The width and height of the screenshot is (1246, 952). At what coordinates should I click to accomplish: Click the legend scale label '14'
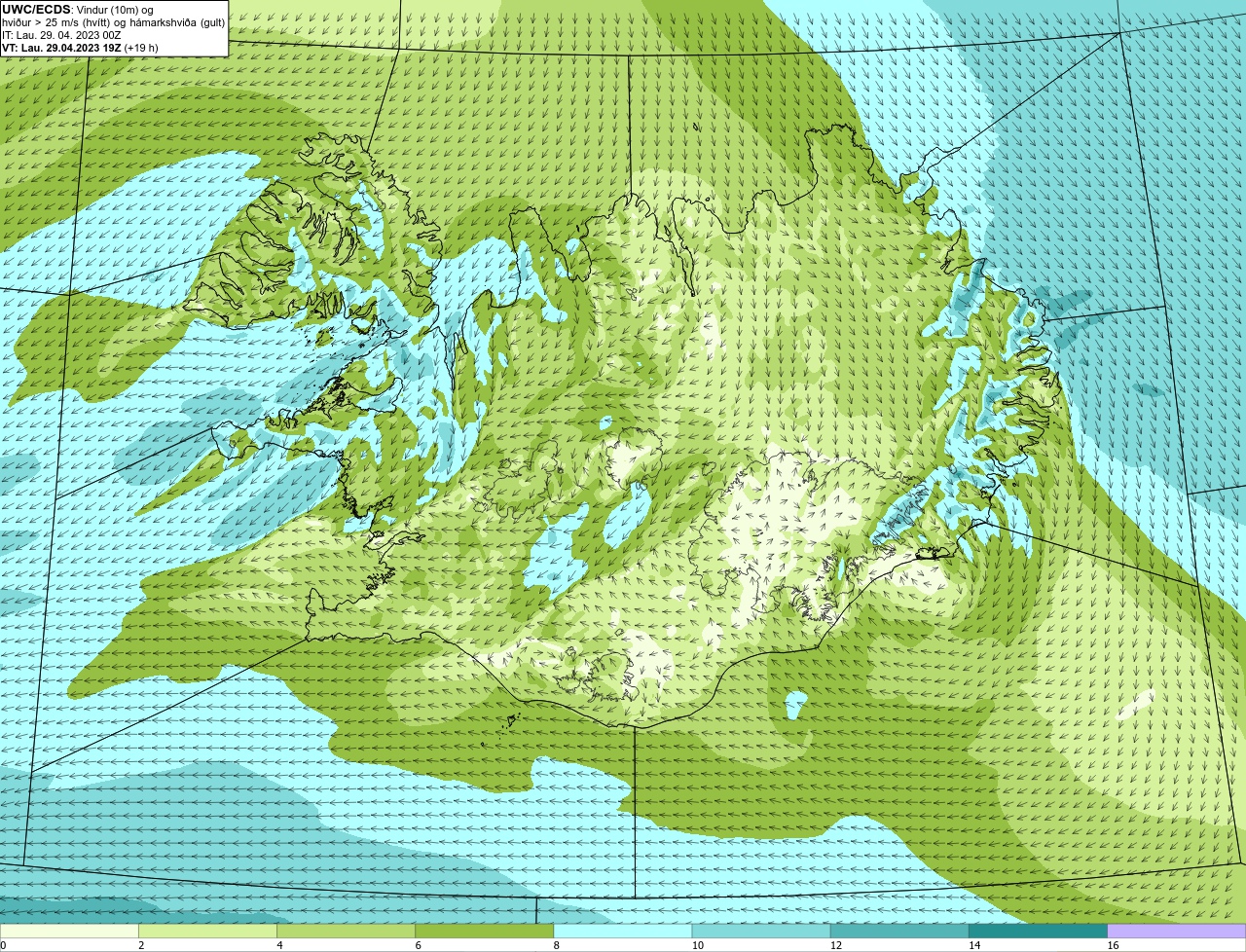click(974, 945)
